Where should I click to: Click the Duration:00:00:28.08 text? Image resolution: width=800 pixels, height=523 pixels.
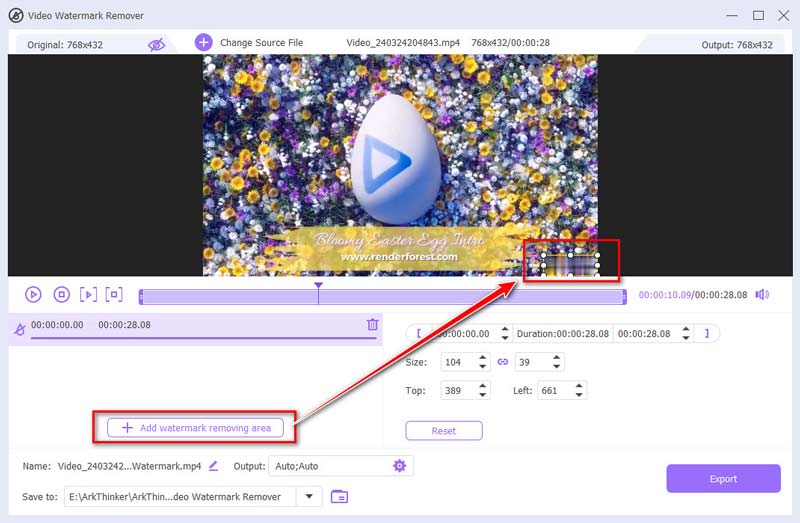pyautogui.click(x=563, y=333)
